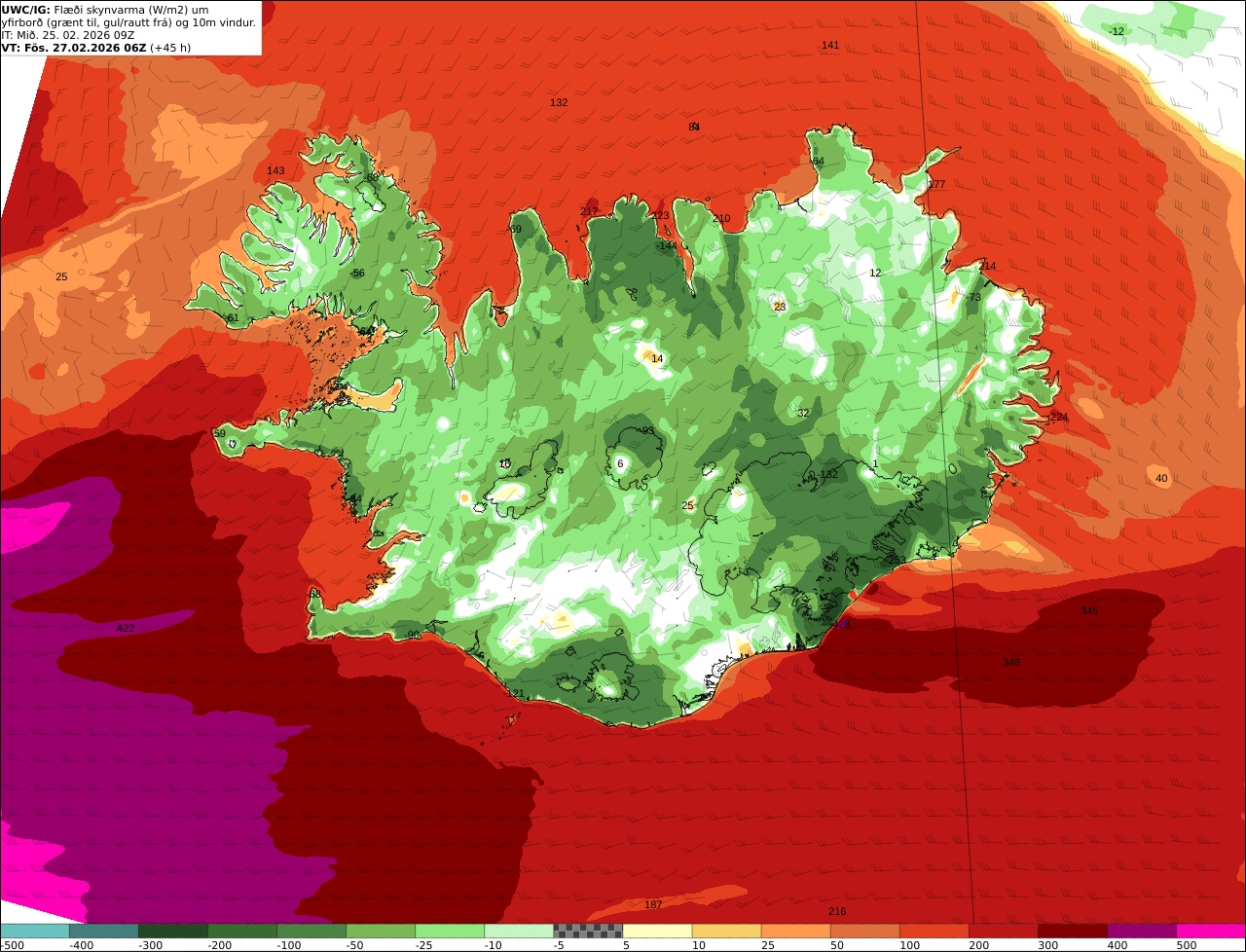This screenshot has height=952, width=1246.
Task: Click the map value 422
Action: pos(126,629)
